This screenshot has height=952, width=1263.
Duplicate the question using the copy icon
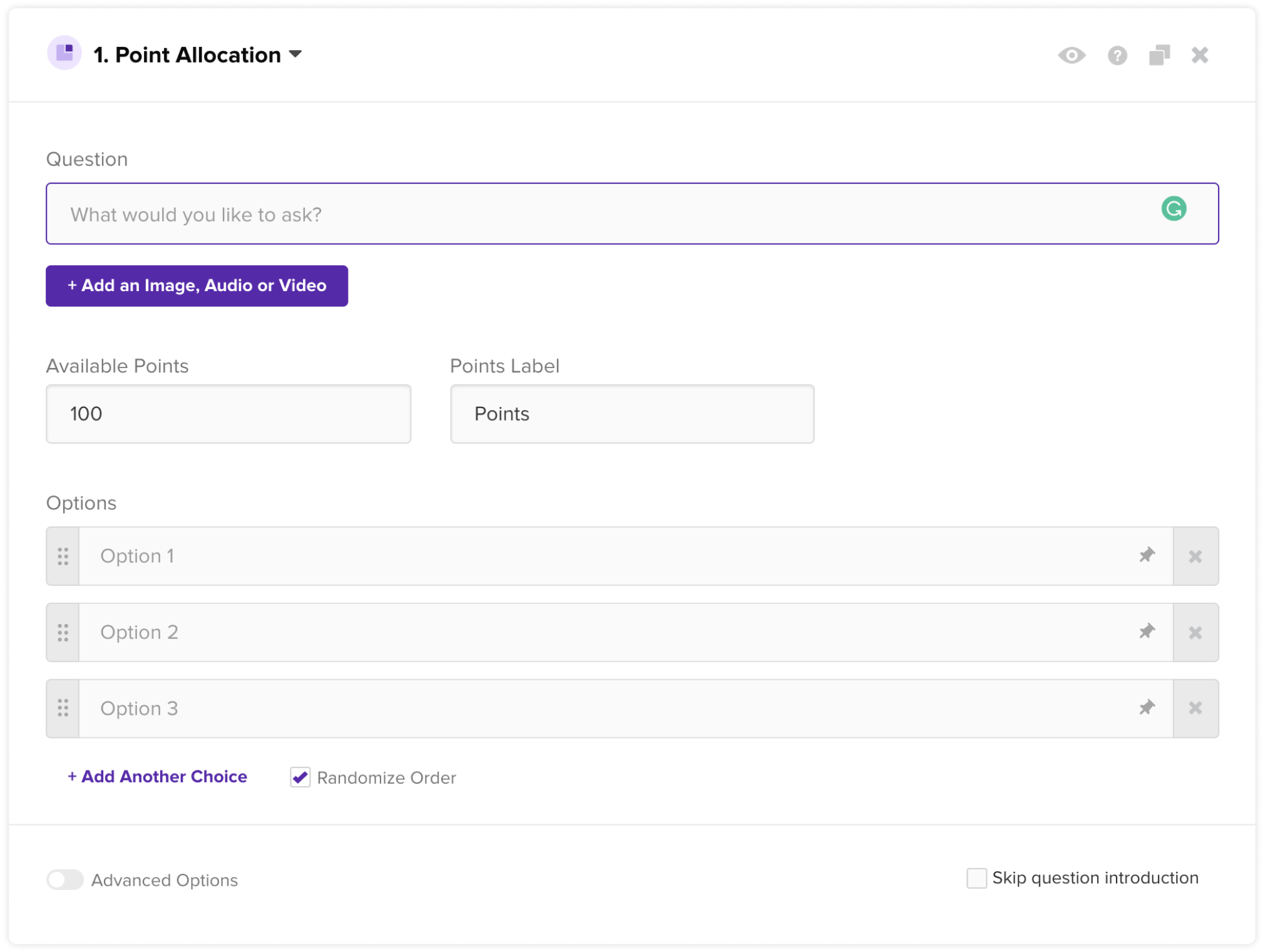1158,56
